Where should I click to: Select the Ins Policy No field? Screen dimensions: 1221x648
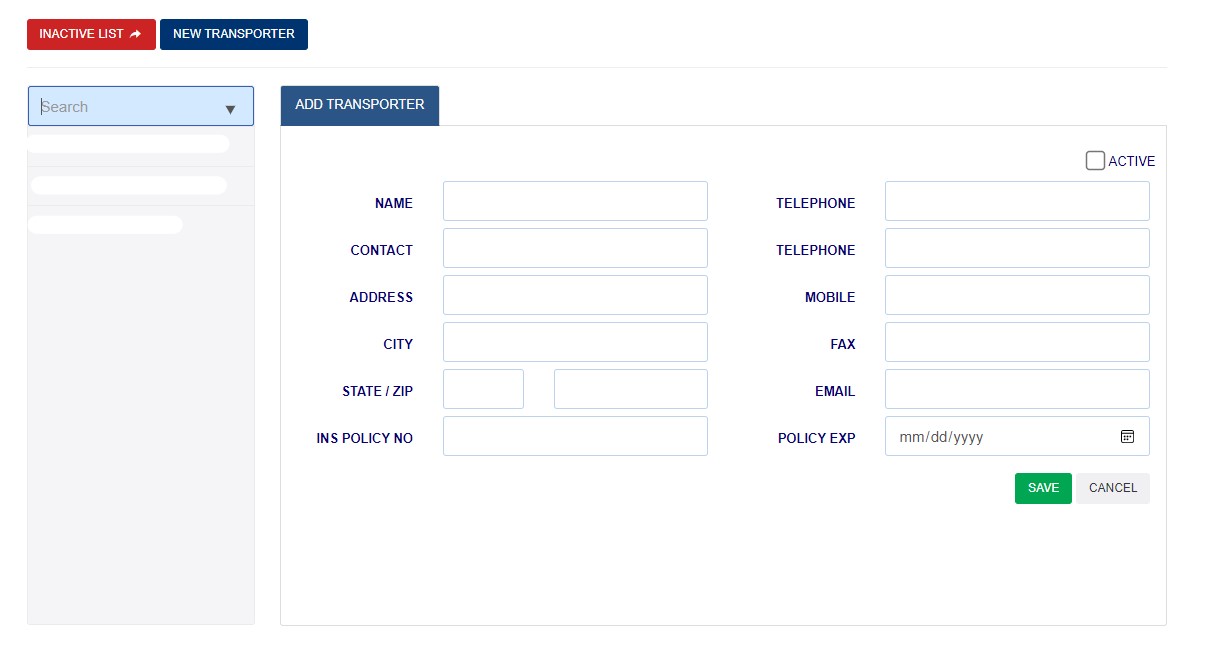pos(575,436)
